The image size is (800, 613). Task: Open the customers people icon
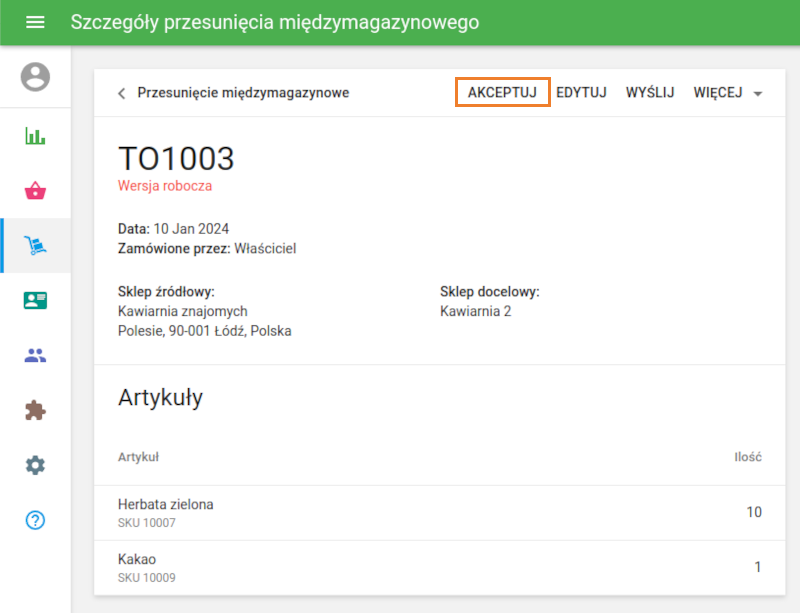(x=35, y=355)
